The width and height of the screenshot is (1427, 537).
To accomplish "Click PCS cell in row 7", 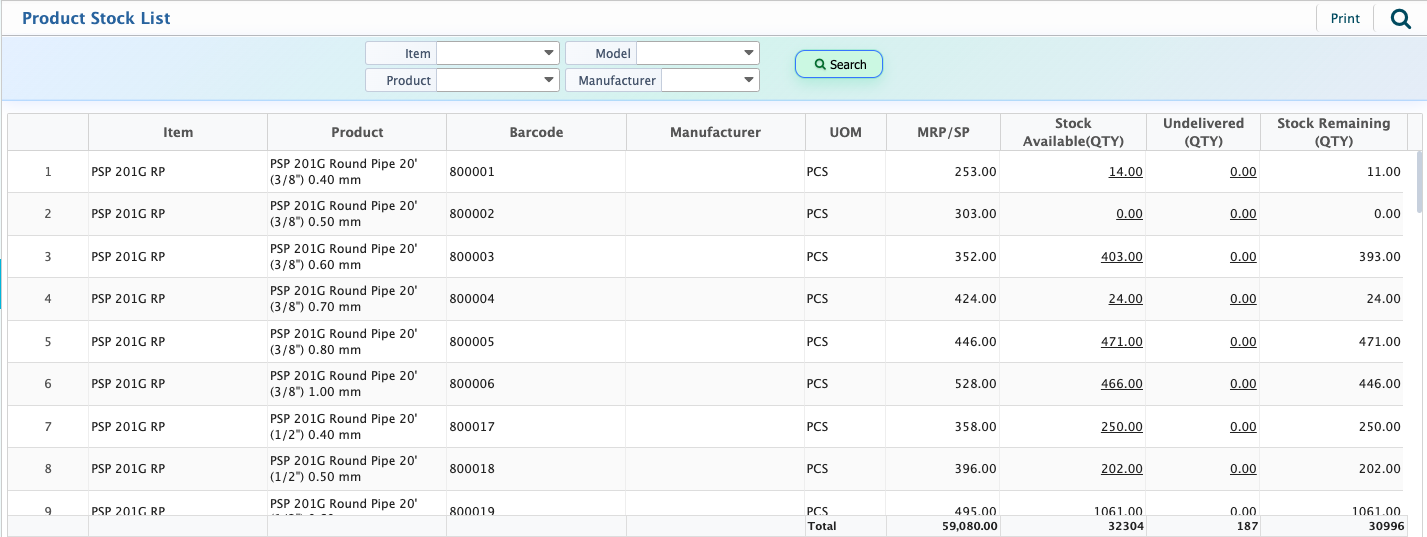I will click(x=845, y=427).
